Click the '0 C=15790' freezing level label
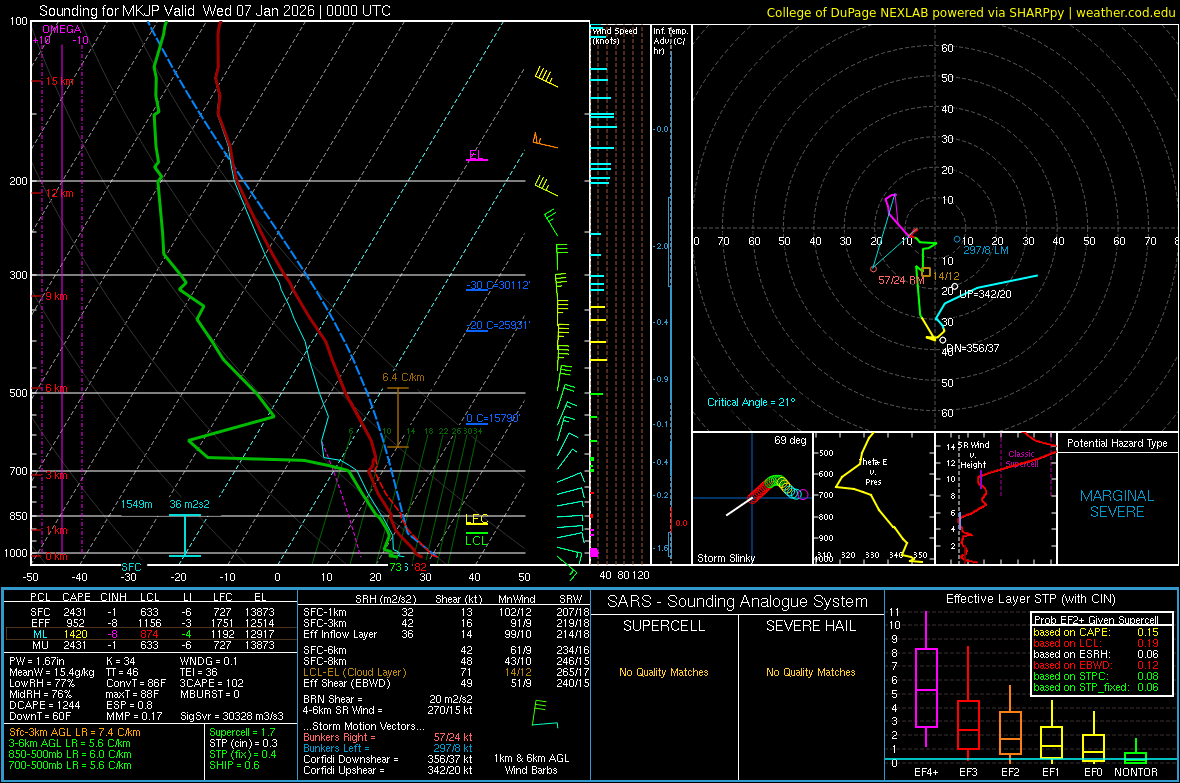The image size is (1180, 783). [493, 418]
